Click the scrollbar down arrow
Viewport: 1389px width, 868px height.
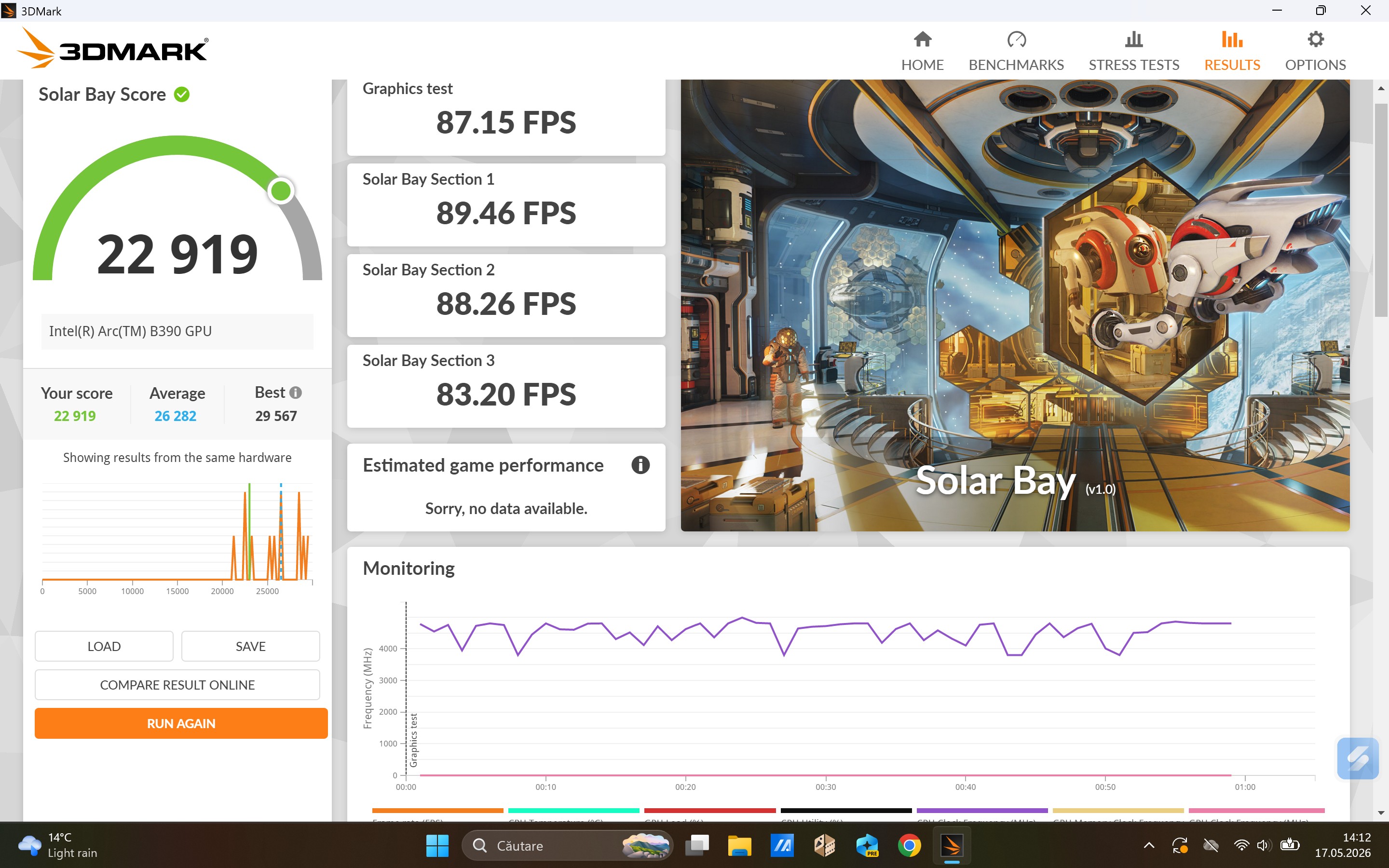click(x=1381, y=813)
